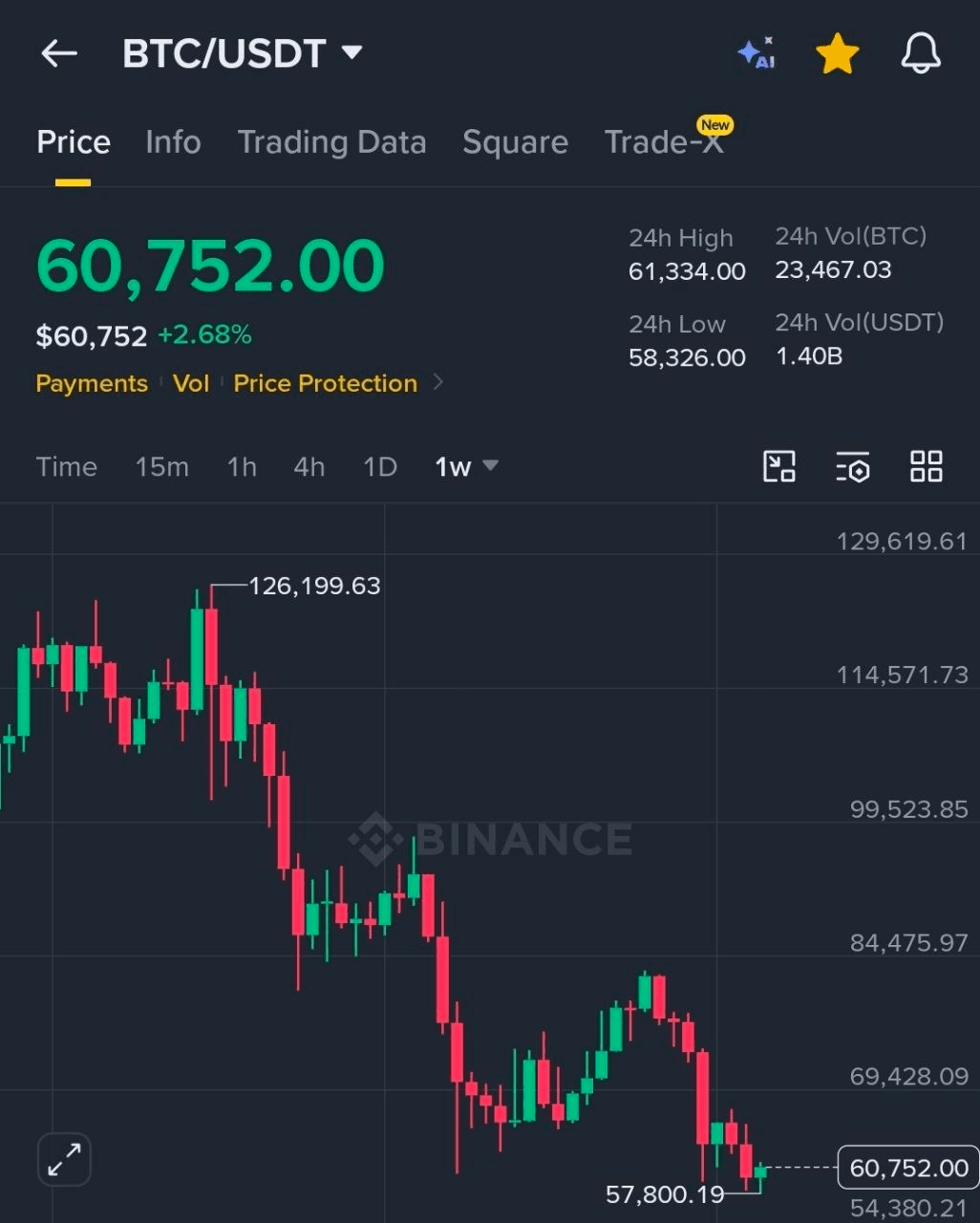Viewport: 980px width, 1223px height.
Task: Click the current price label 60,752.00 on axis
Action: pos(908,1168)
